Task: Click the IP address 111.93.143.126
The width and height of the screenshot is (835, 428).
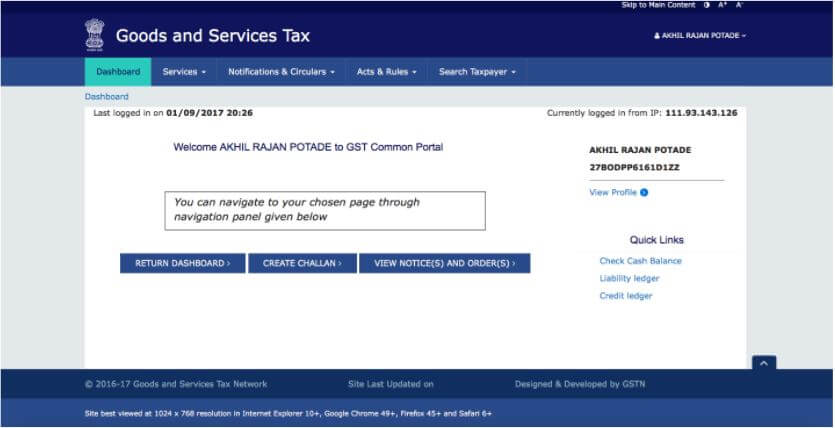Action: [x=701, y=113]
